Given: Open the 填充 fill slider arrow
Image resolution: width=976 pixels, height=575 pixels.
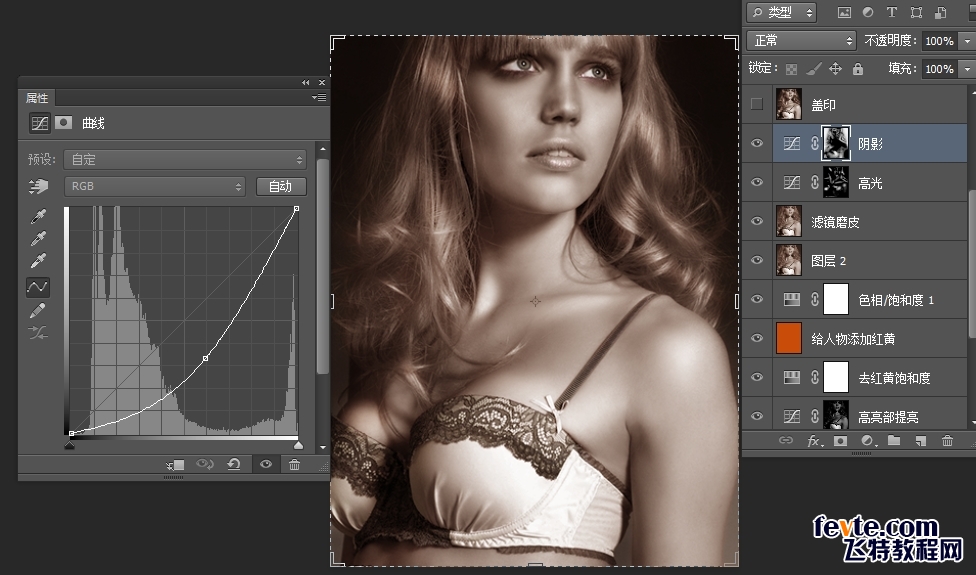Looking at the screenshot, I should (967, 69).
